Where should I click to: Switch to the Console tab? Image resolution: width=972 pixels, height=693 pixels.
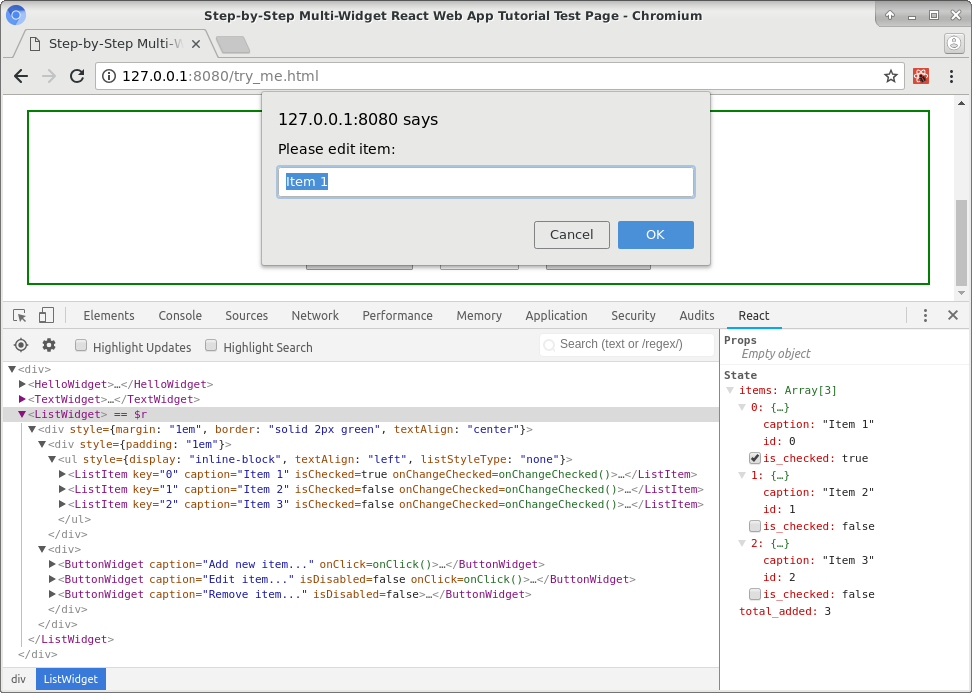coord(180,316)
